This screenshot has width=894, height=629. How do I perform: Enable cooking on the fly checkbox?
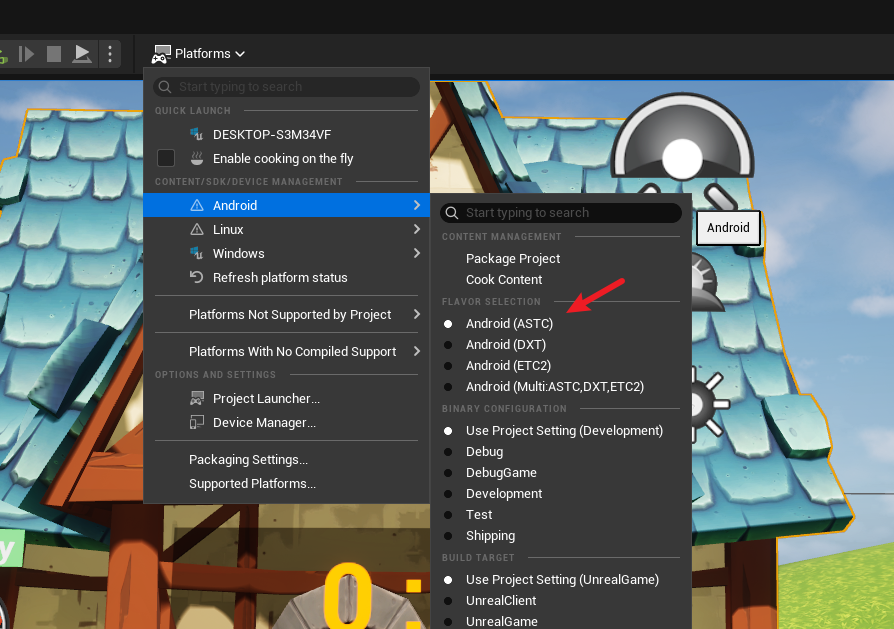(x=166, y=158)
